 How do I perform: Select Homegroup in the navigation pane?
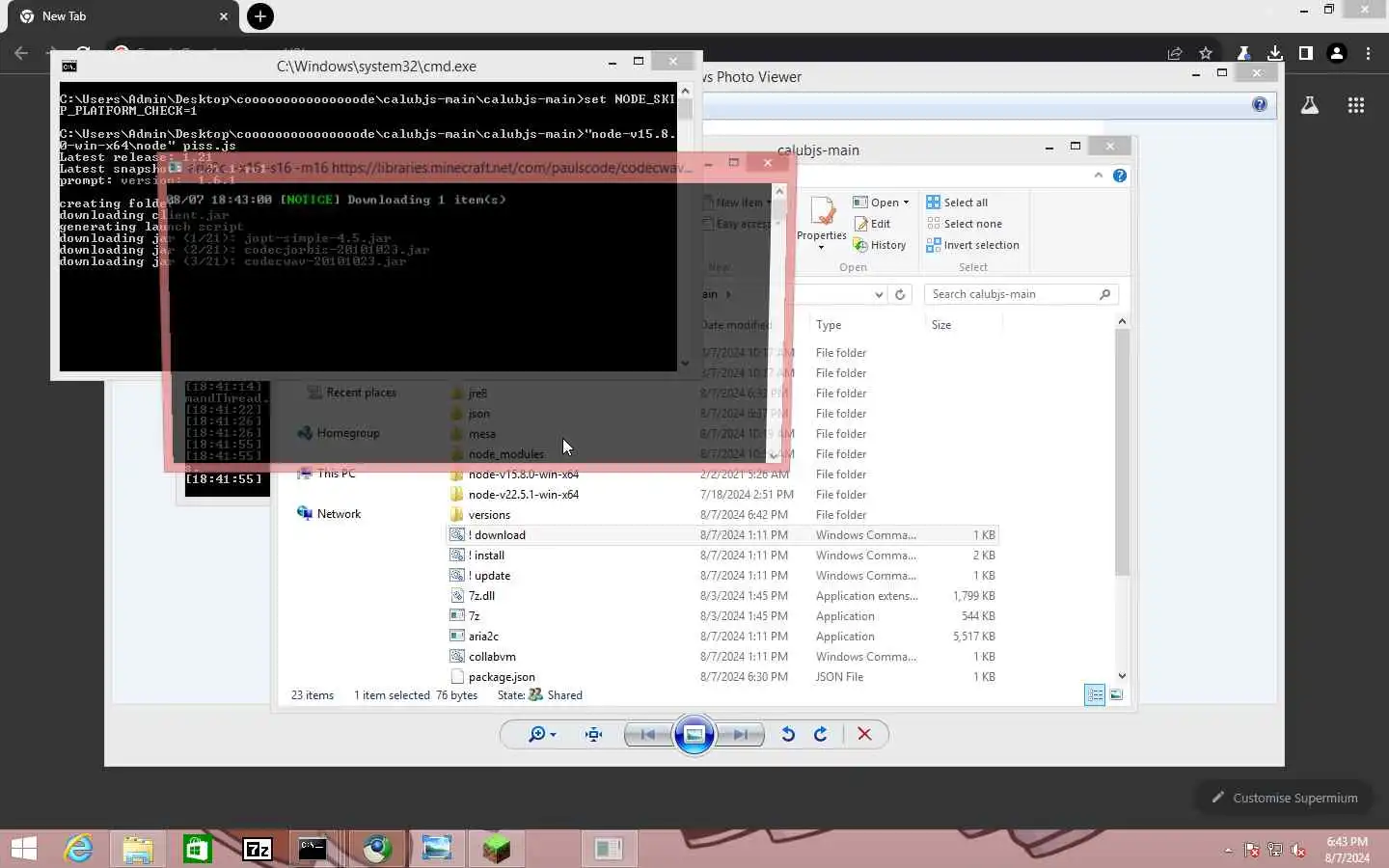pyautogui.click(x=338, y=433)
